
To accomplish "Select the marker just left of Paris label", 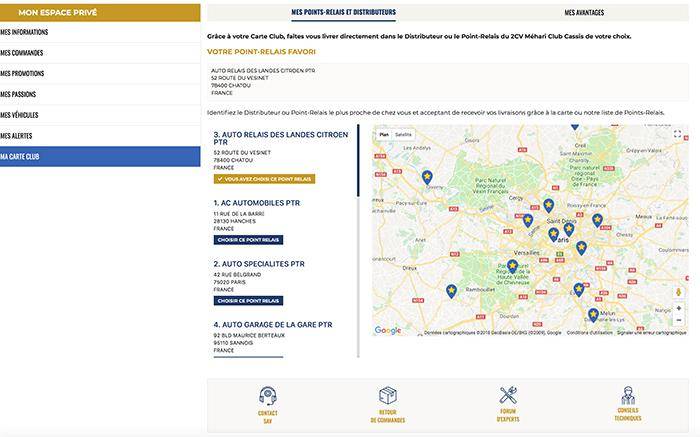I will [x=553, y=234].
